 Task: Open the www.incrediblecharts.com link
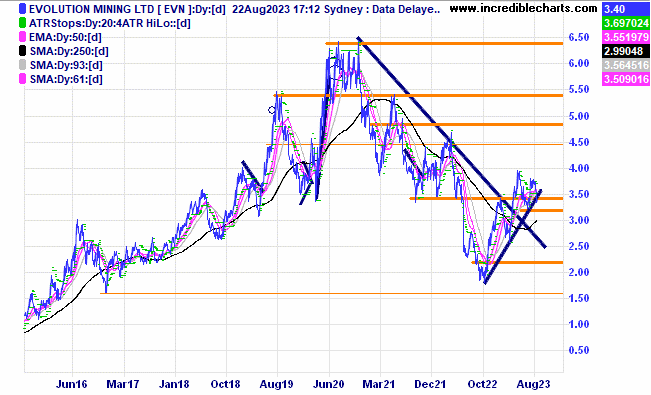click(524, 8)
